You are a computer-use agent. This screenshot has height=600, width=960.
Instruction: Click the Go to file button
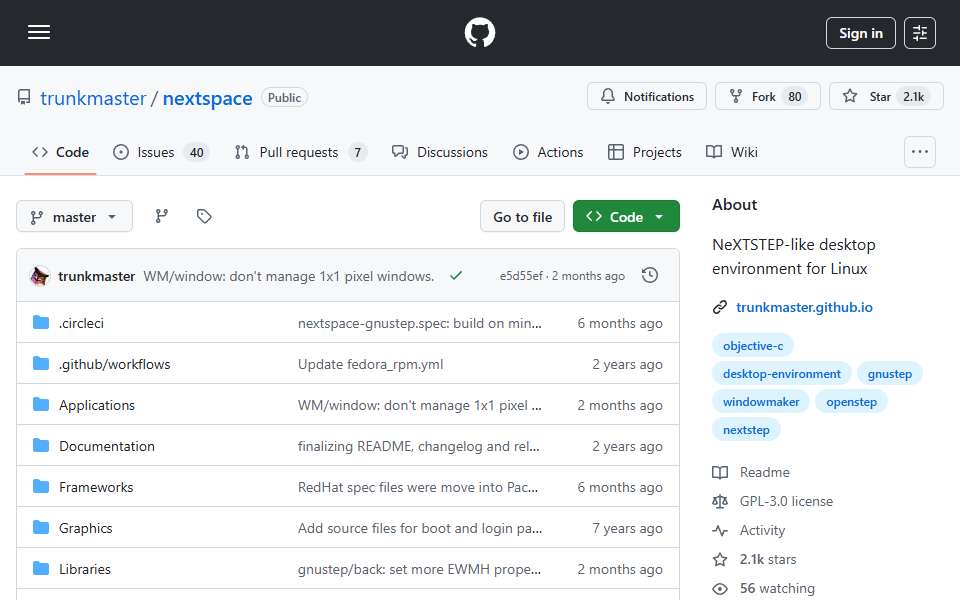click(x=522, y=217)
